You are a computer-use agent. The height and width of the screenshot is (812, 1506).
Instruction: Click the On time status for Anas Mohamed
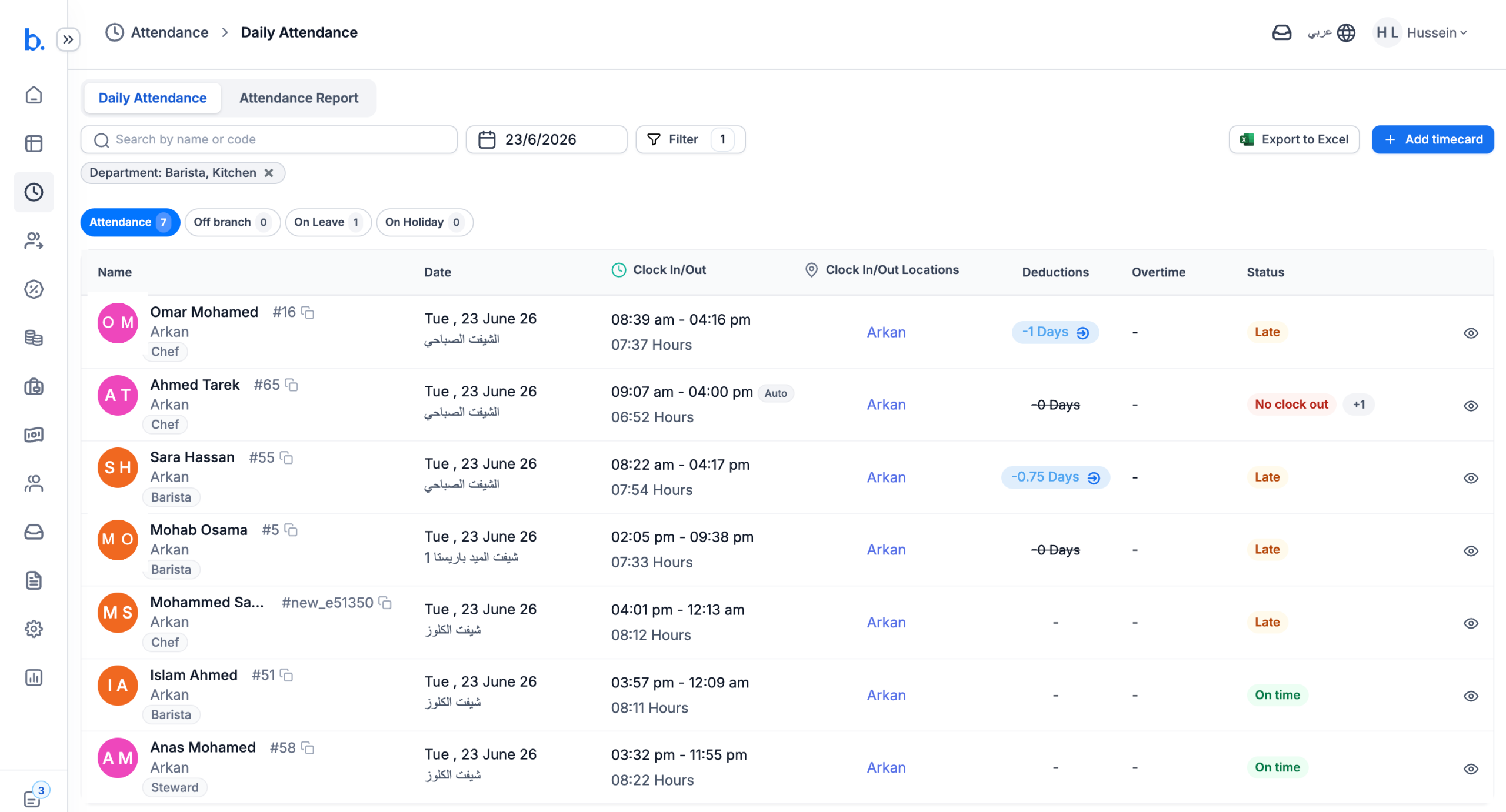point(1277,767)
